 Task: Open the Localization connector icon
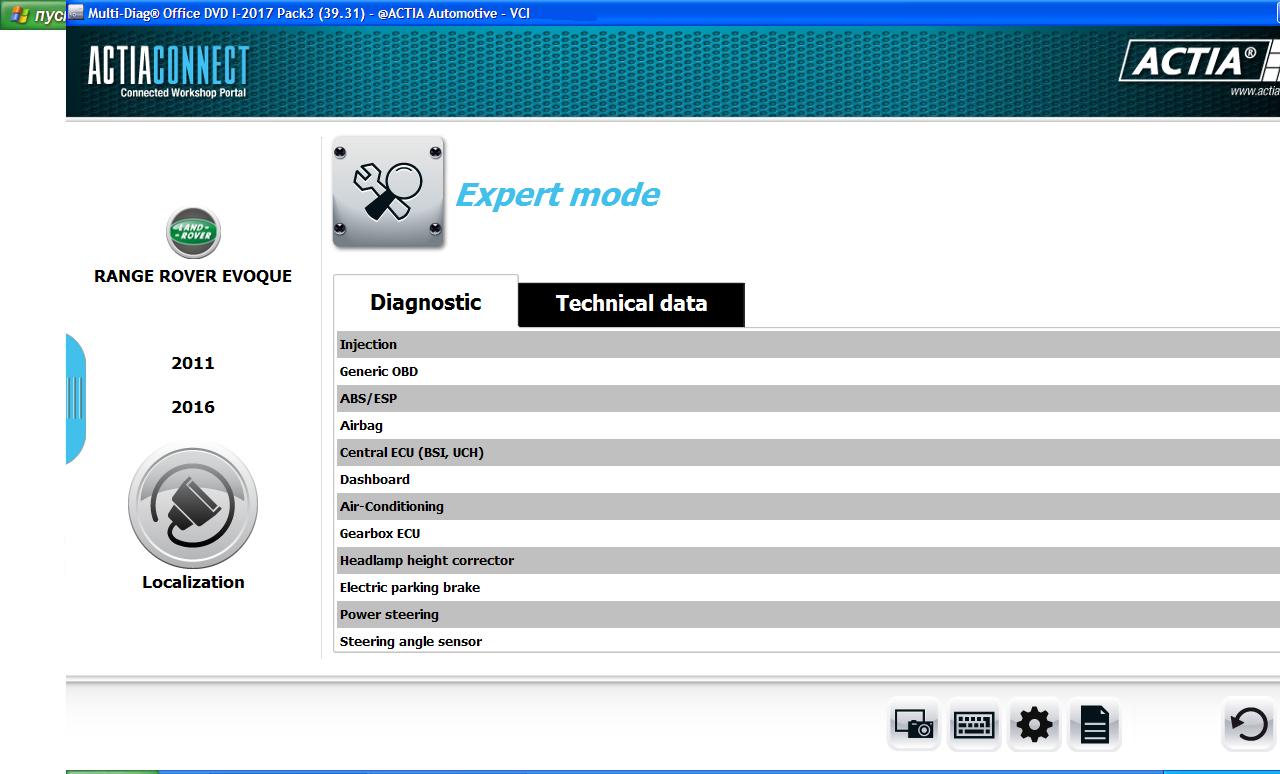193,507
